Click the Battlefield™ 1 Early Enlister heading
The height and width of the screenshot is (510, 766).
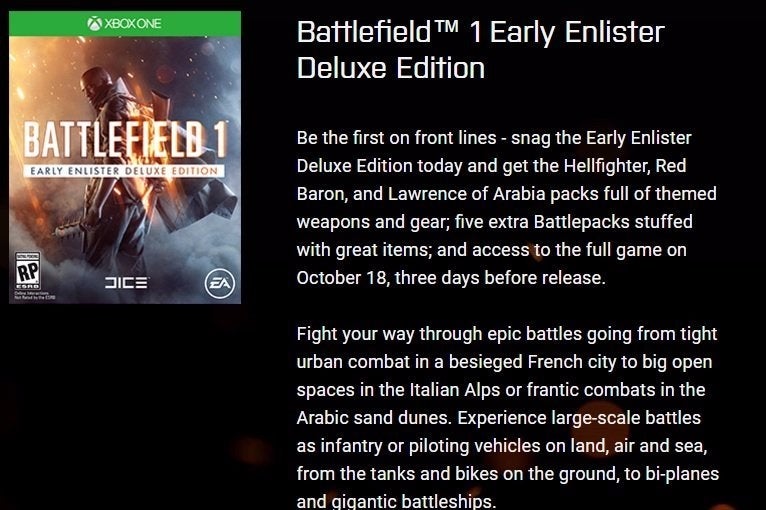pyautogui.click(x=480, y=32)
